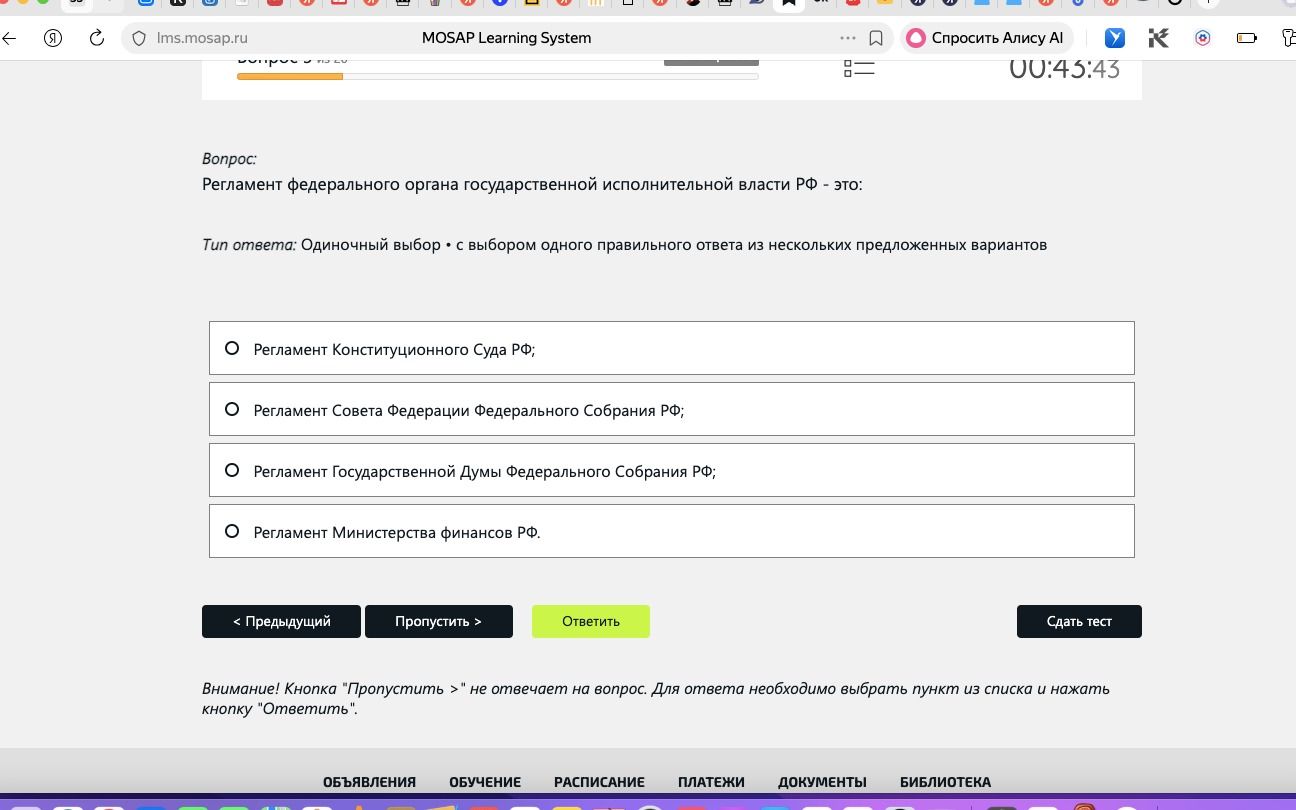The height and width of the screenshot is (810, 1296).
Task: Click the battery saver icon in toolbar
Action: tap(1247, 38)
